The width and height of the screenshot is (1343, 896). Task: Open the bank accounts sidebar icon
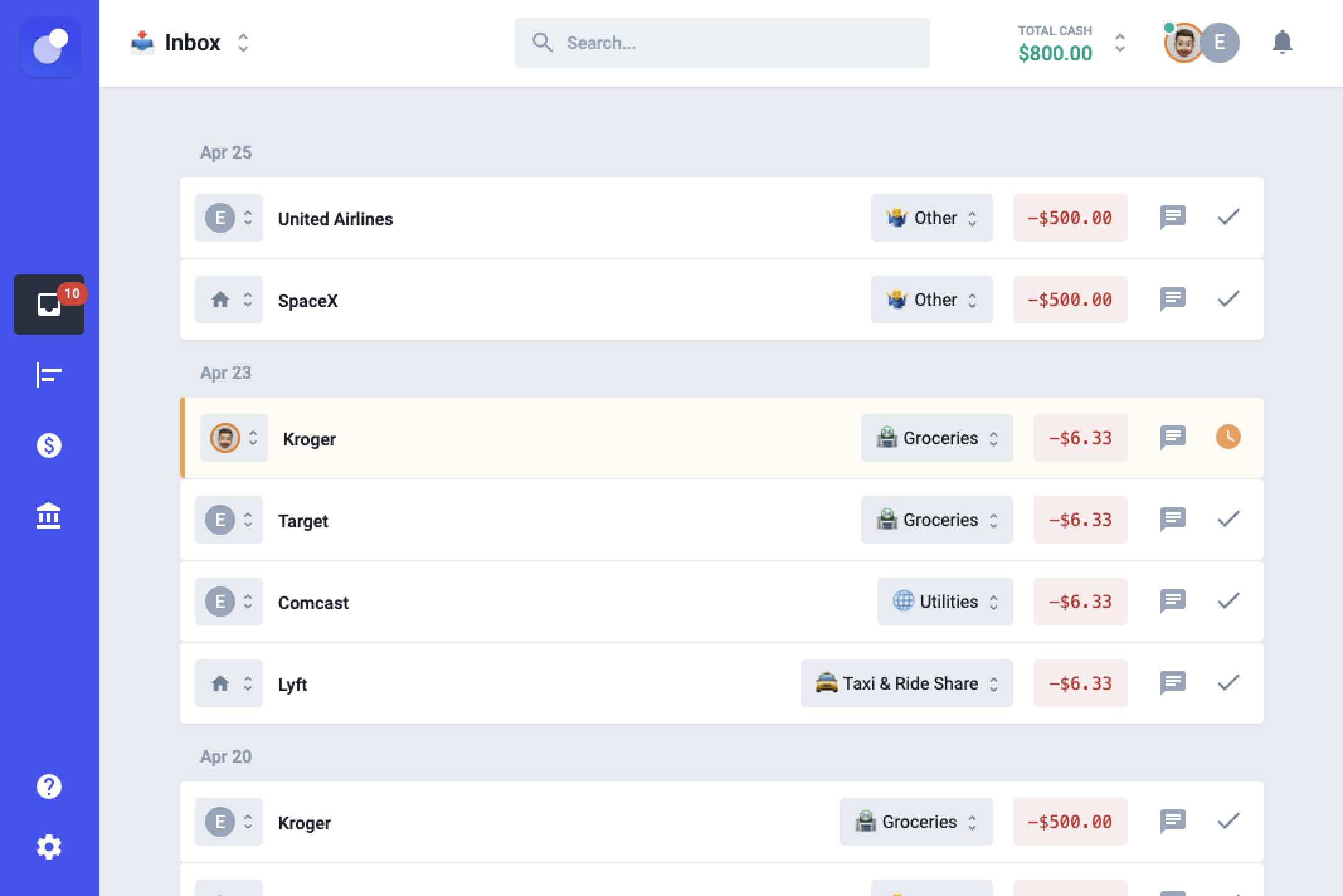pyautogui.click(x=49, y=516)
